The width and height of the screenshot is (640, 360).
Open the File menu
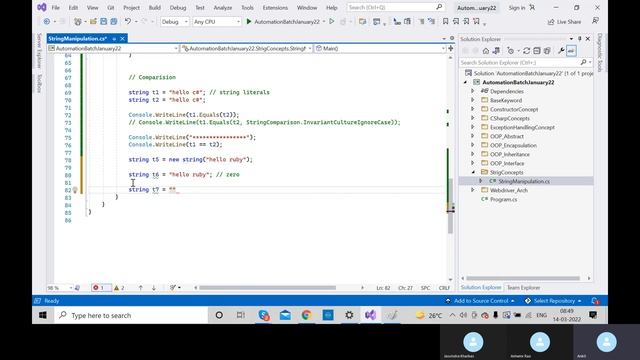56,8
